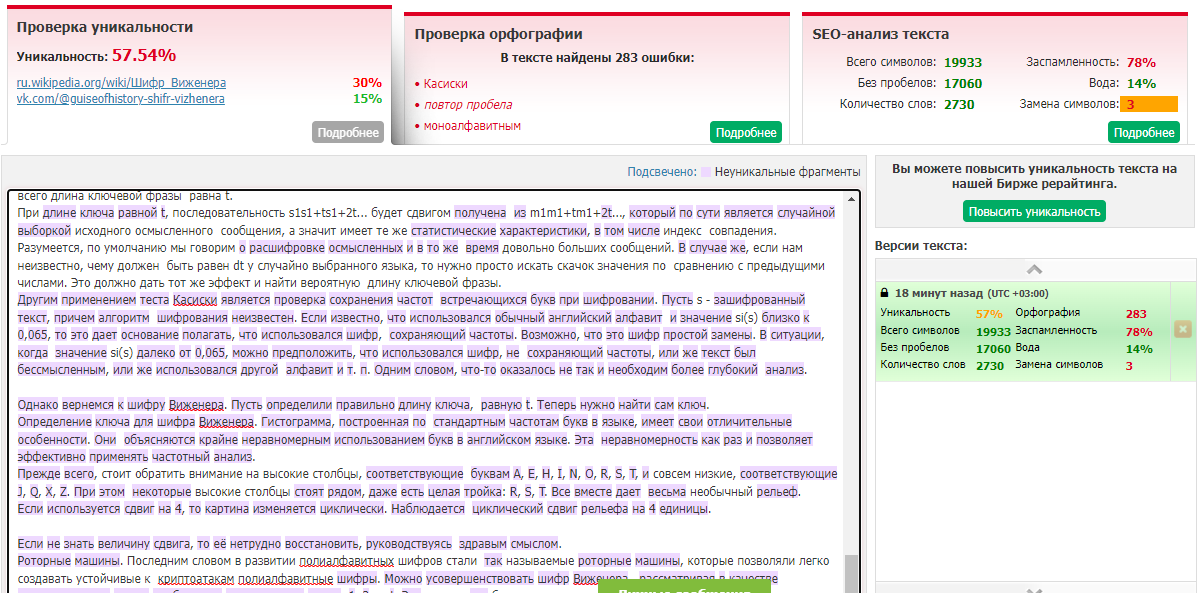The width and height of the screenshot is (1203, 593).
Task: Select the повтор пробела error entry
Action: [468, 105]
